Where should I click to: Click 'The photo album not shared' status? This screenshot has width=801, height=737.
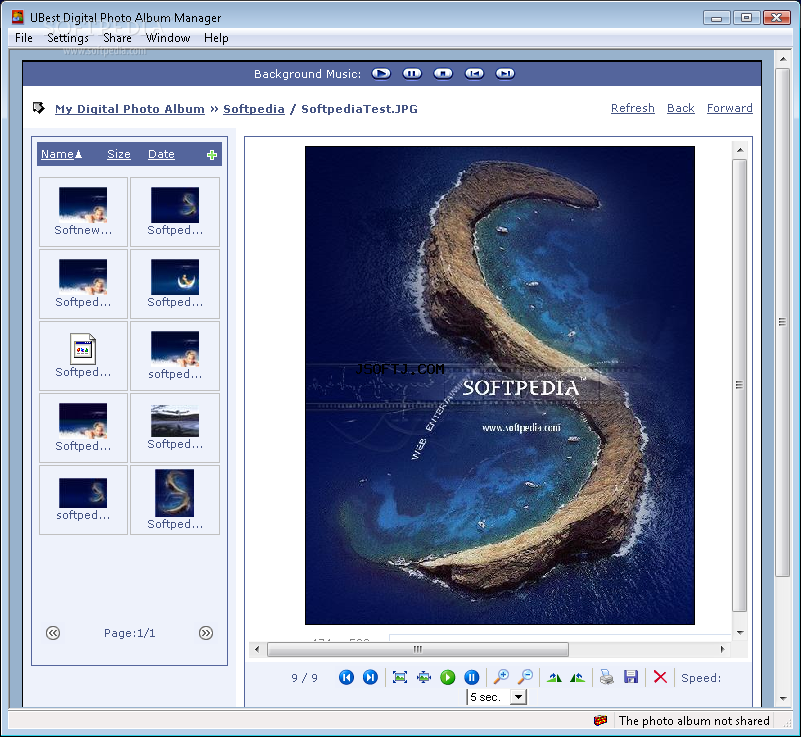(694, 720)
